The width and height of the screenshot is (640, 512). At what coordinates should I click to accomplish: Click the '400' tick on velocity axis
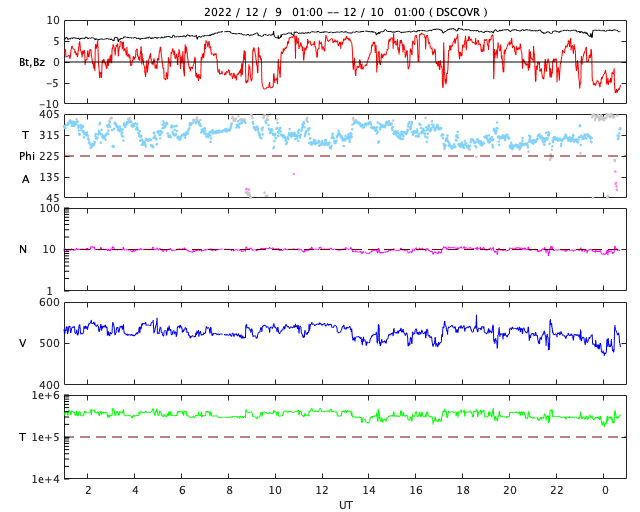(49, 385)
